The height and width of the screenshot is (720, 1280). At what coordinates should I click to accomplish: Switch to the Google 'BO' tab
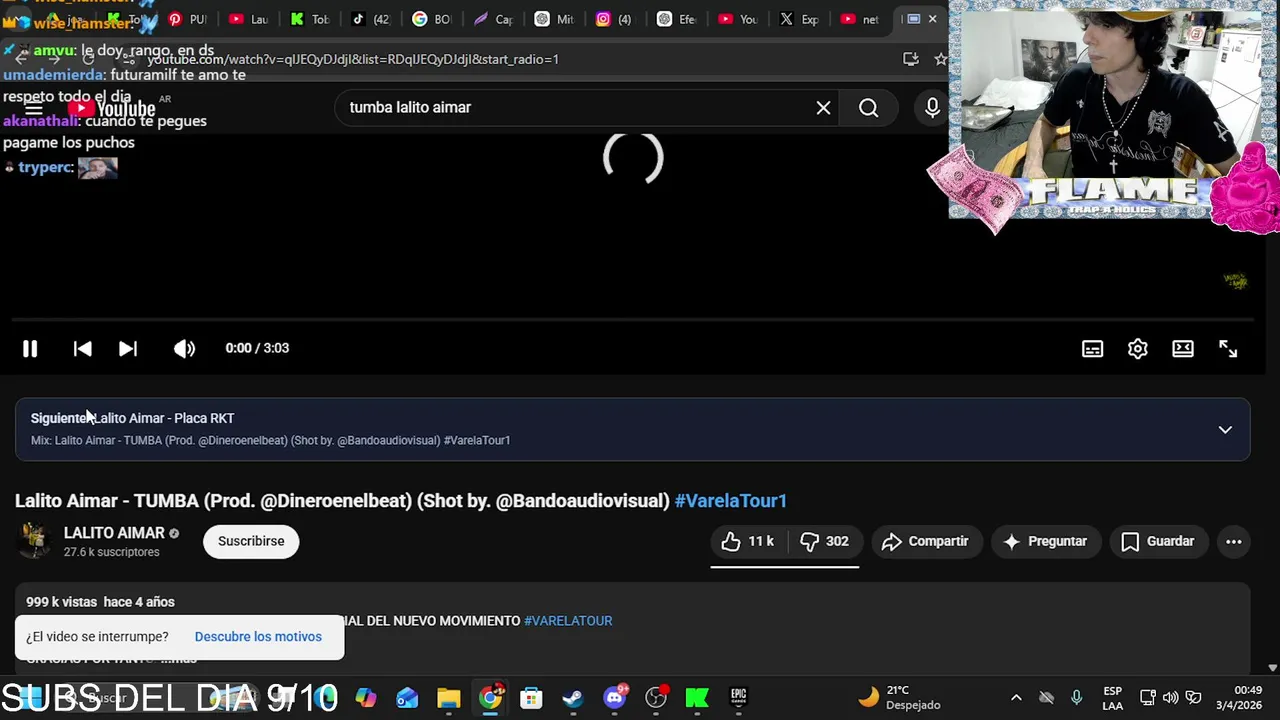[x=432, y=19]
